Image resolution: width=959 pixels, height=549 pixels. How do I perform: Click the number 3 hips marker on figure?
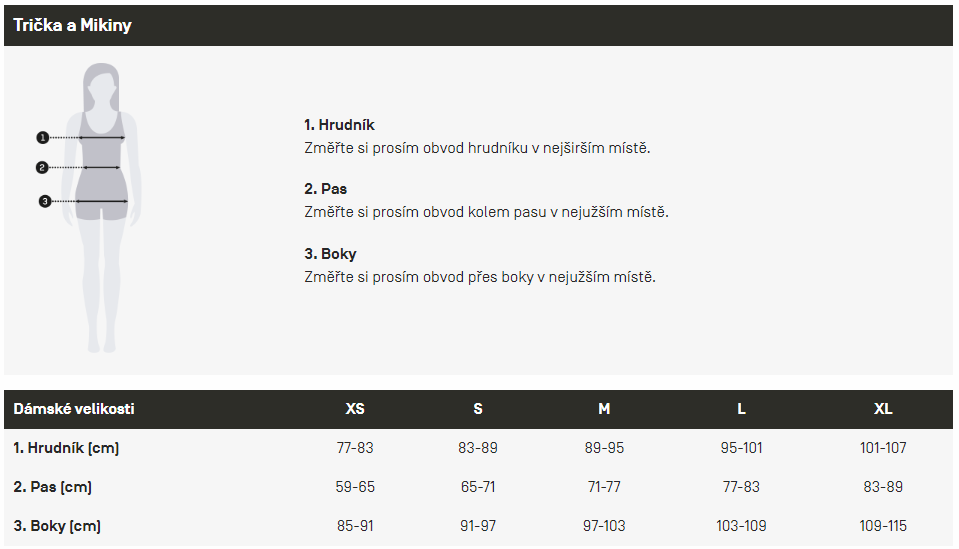pos(44,201)
